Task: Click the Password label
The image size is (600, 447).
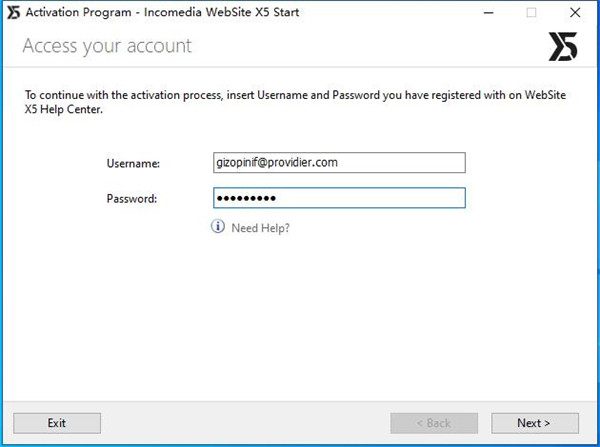Action: click(132, 198)
